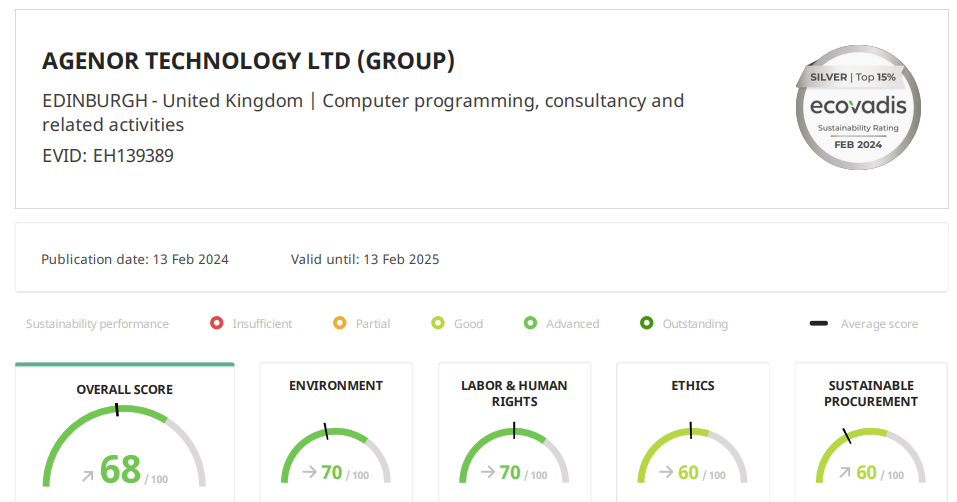Click the light green Good legend circle
The width and height of the screenshot is (957, 502).
click(437, 323)
